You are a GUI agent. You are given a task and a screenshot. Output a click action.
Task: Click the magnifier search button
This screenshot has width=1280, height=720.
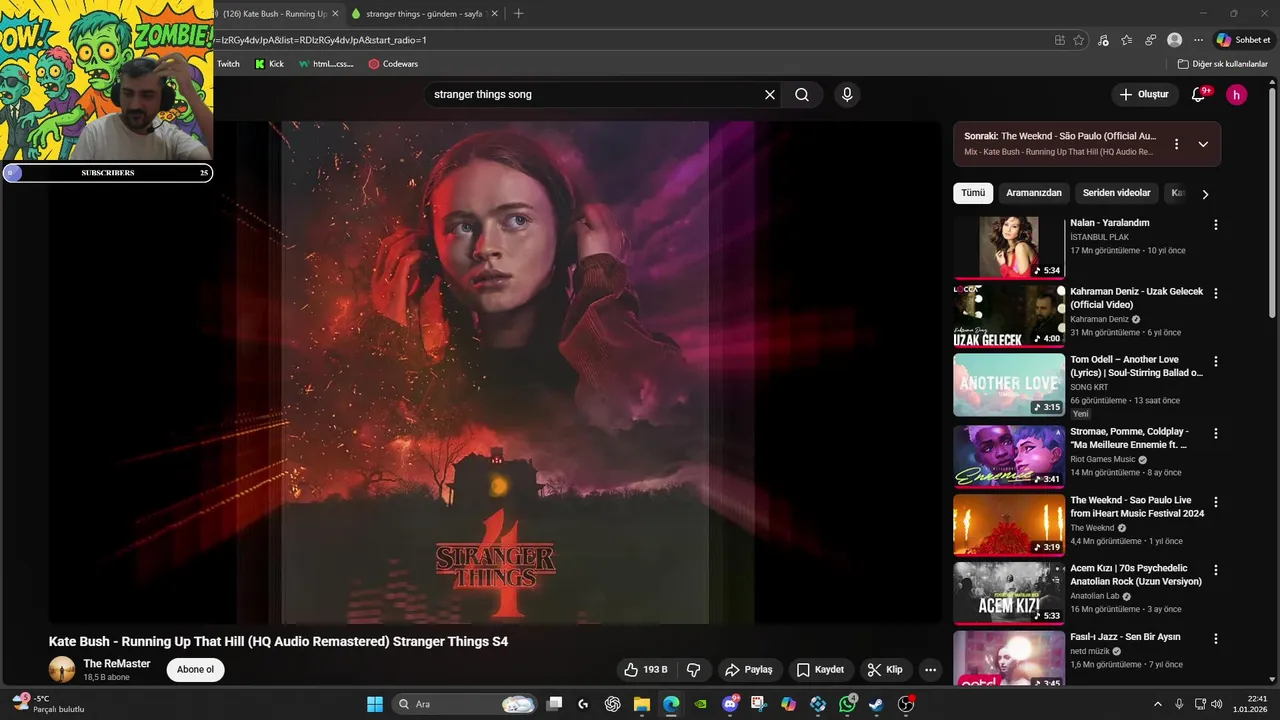pos(802,95)
